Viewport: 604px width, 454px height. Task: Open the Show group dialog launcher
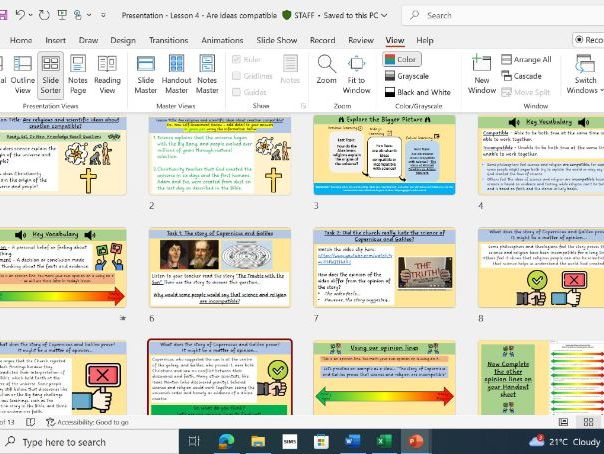[x=303, y=106]
